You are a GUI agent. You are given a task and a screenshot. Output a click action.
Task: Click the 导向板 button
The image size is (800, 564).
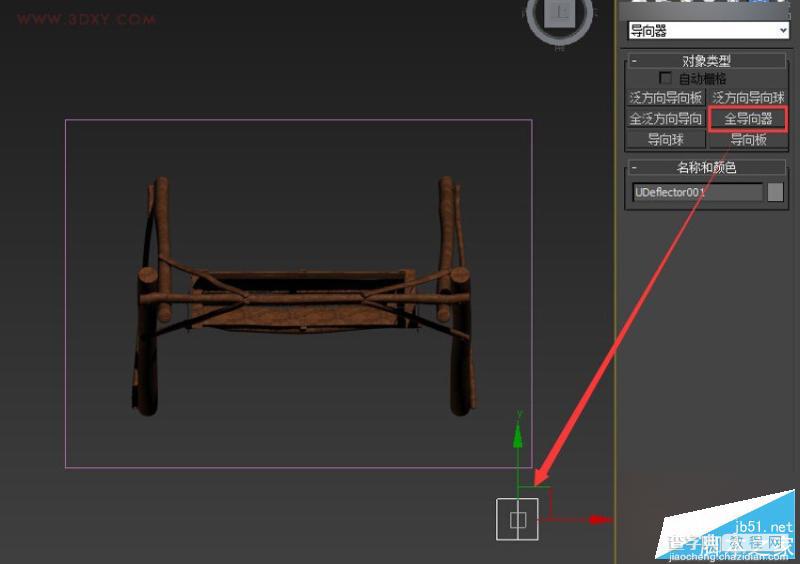748,139
